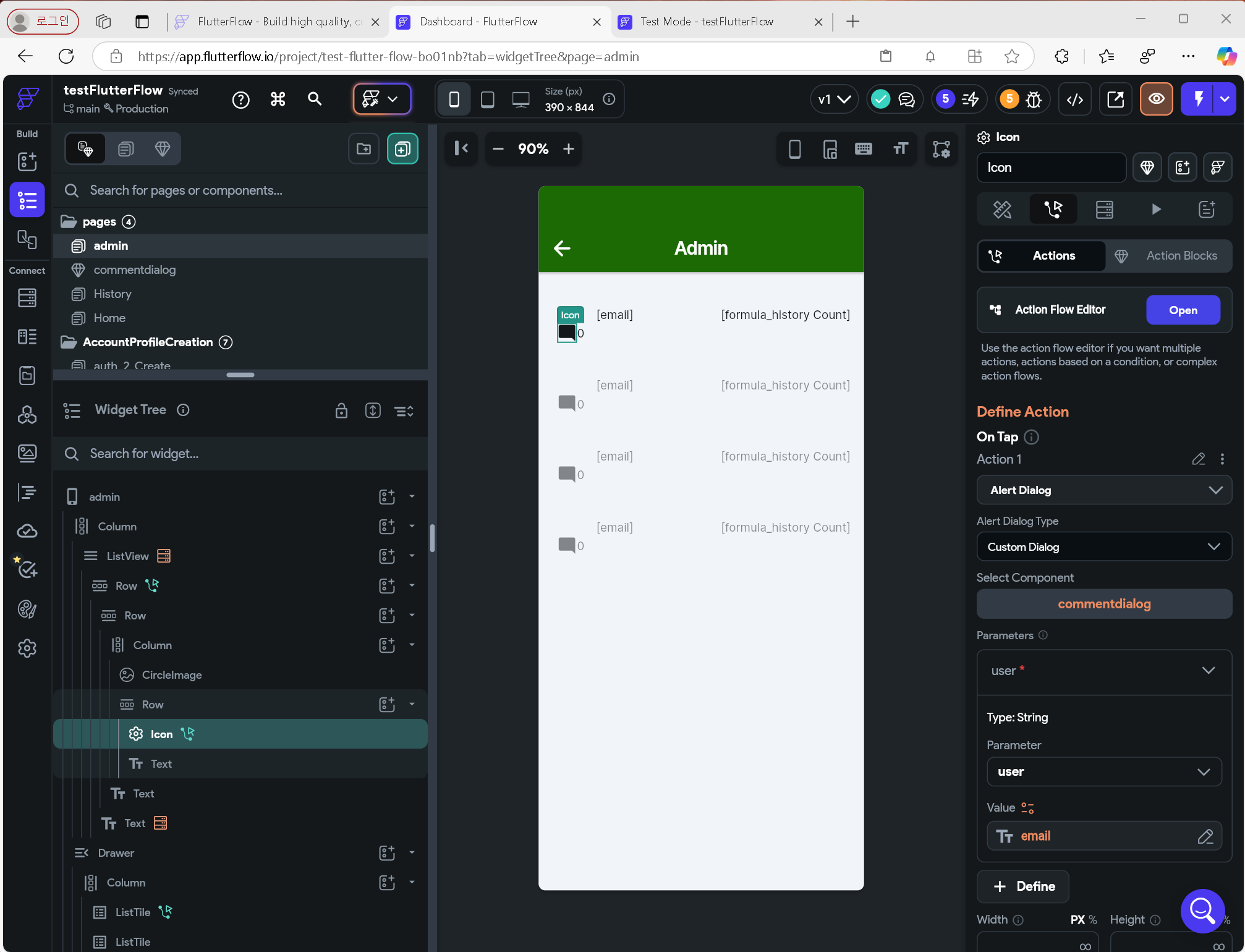This screenshot has width=1245, height=952.
Task: Open the Documentation properties tab
Action: coord(1207,210)
